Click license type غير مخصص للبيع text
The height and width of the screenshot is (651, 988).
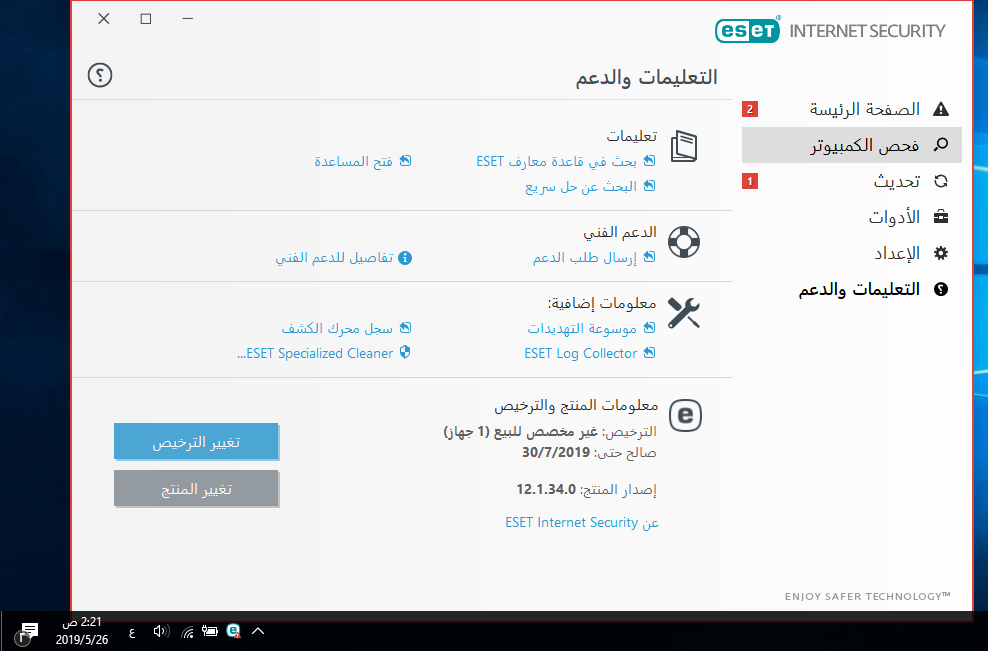pyautogui.click(x=520, y=432)
